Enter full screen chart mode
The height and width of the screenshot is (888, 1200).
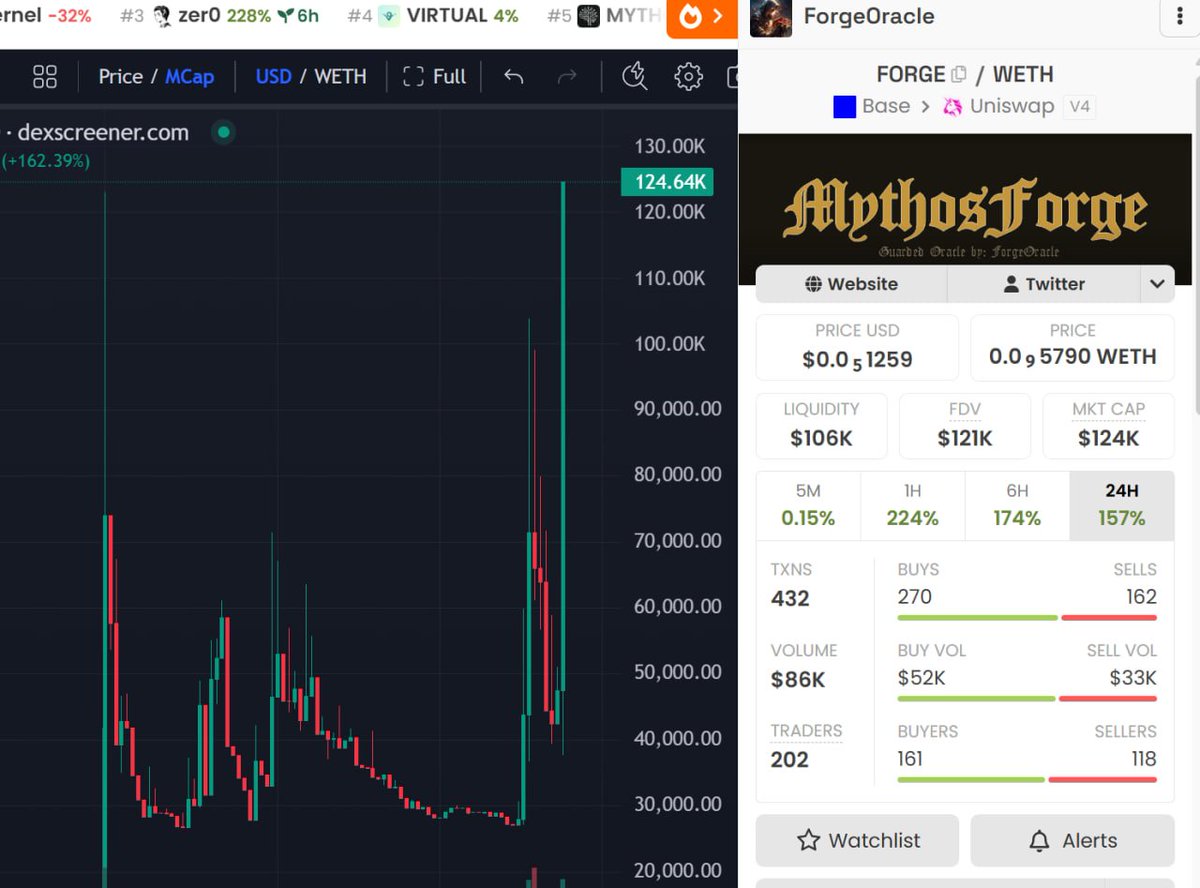pos(435,76)
